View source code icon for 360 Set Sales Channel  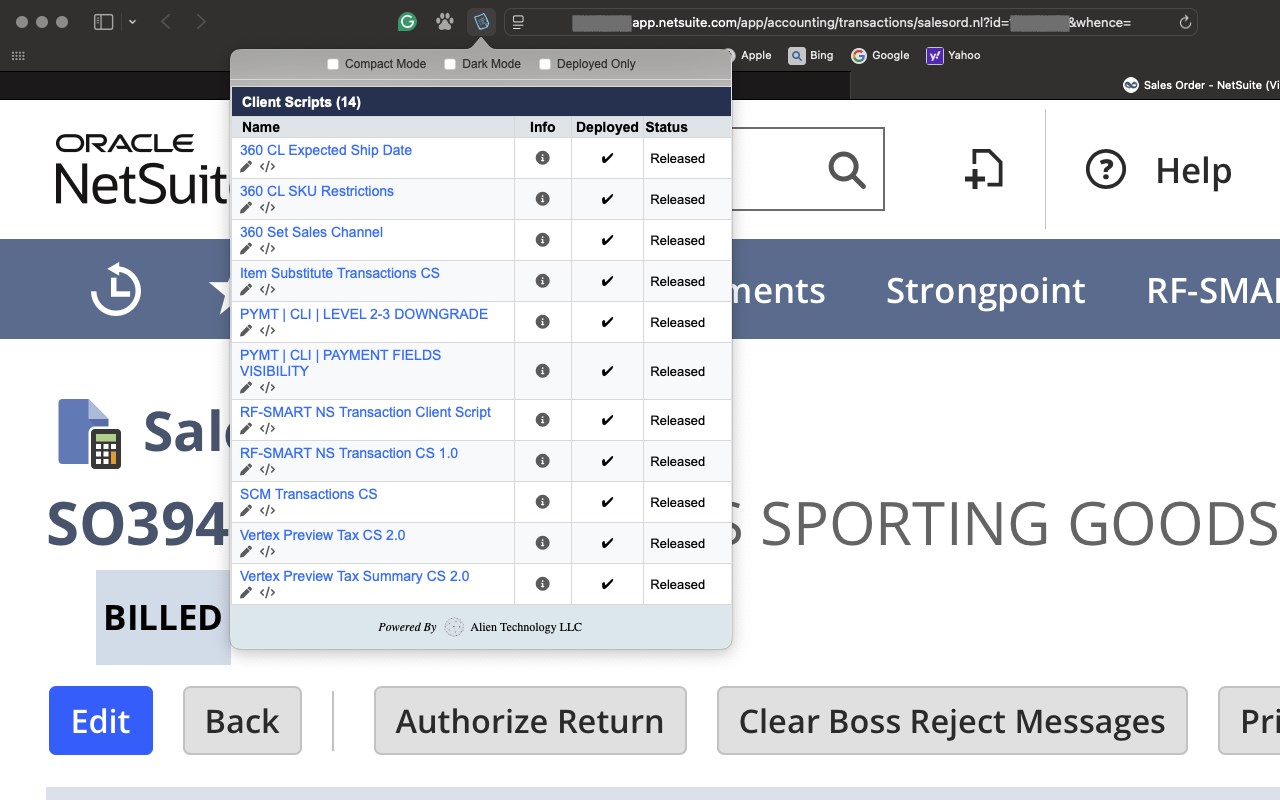(x=267, y=249)
